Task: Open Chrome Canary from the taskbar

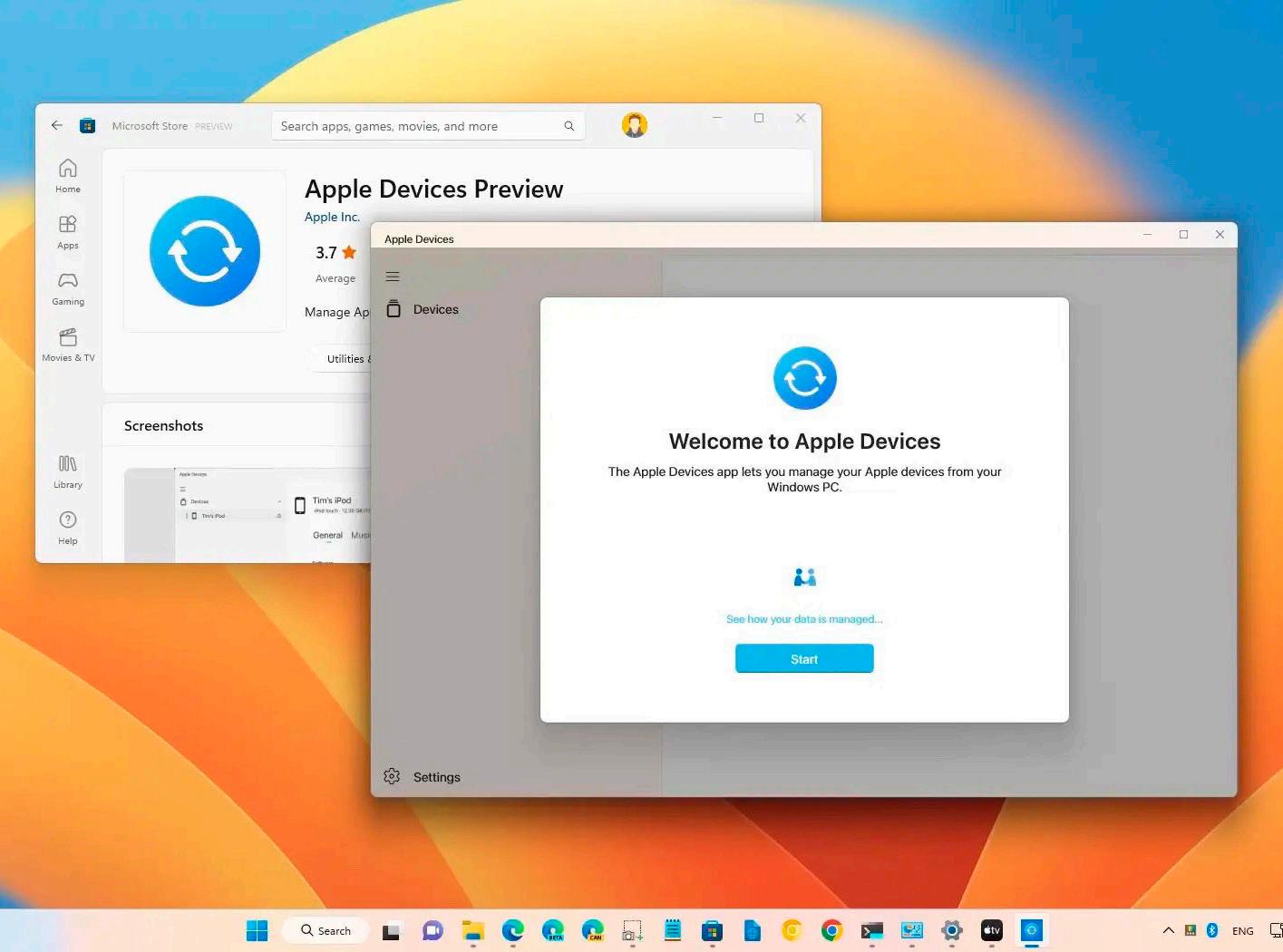Action: pos(792,930)
